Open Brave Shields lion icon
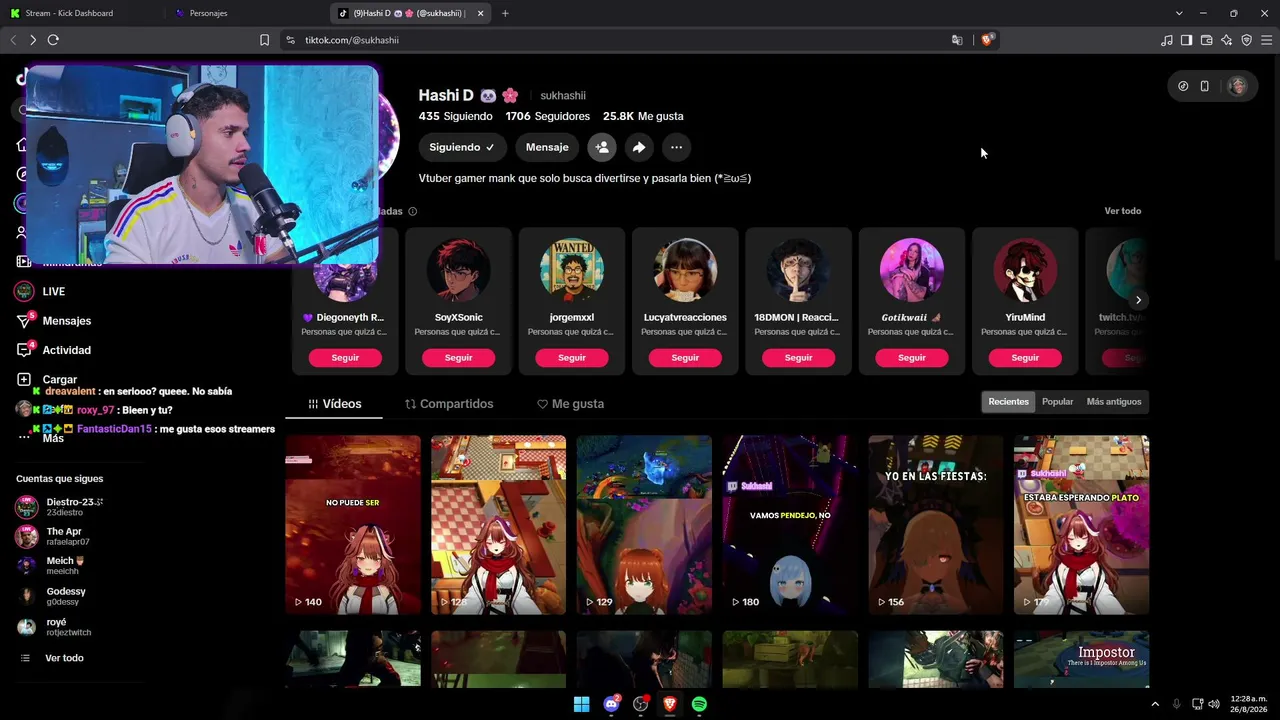This screenshot has height=720, width=1280. tap(987, 40)
